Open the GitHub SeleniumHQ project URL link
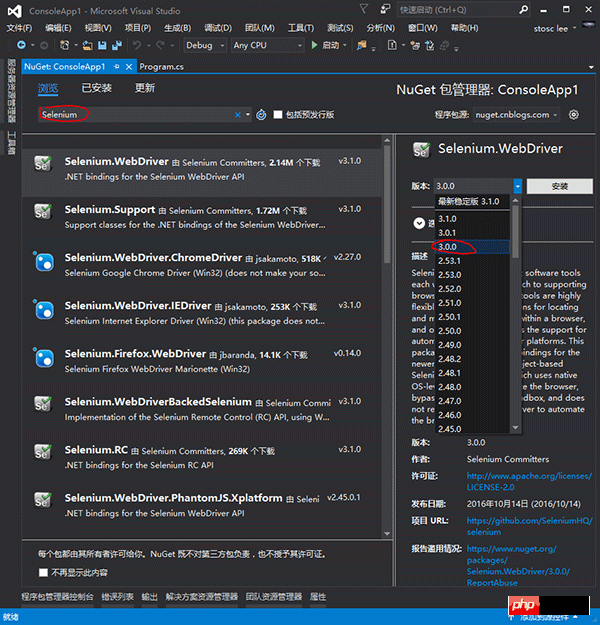600x625 pixels. 529,526
